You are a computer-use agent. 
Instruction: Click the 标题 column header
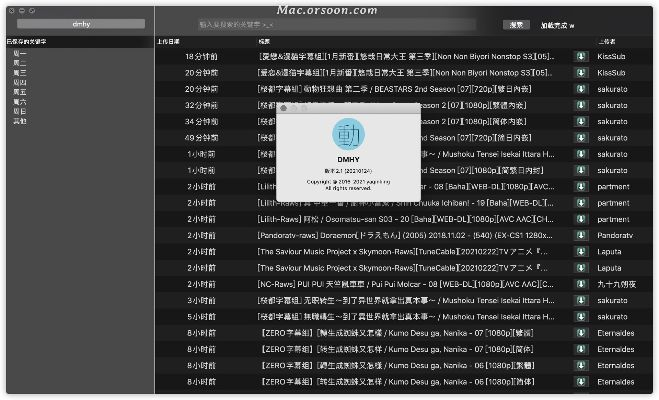(264, 42)
